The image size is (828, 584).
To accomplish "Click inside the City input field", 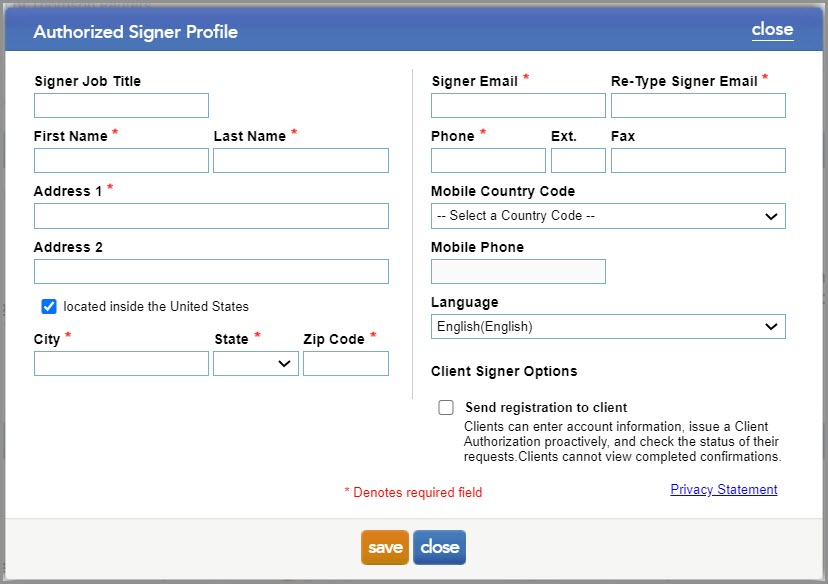I will pyautogui.click(x=120, y=363).
